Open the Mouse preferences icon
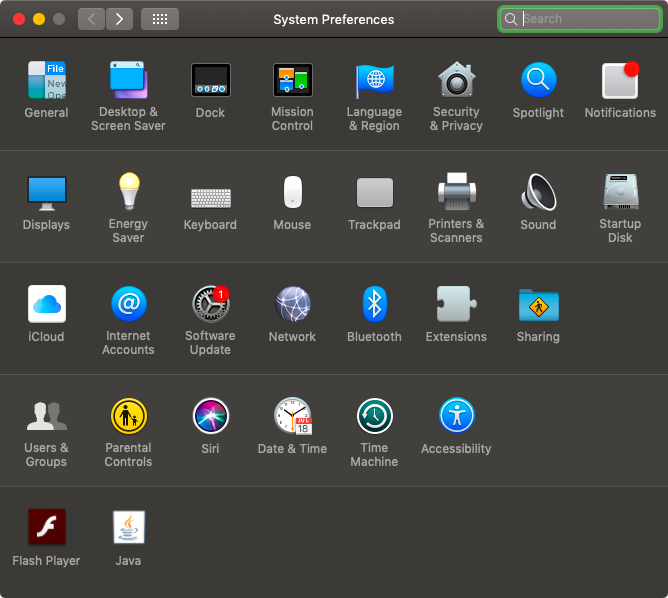 coord(293,192)
